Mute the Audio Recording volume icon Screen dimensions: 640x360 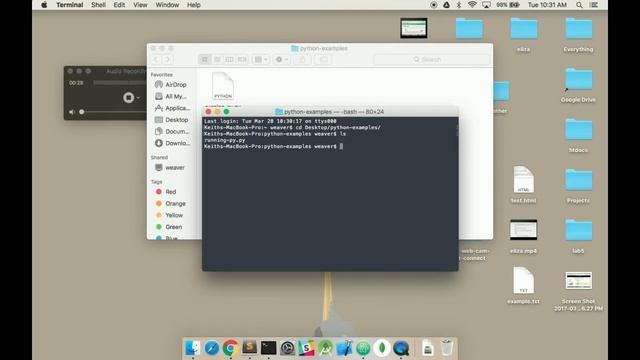tap(72, 112)
